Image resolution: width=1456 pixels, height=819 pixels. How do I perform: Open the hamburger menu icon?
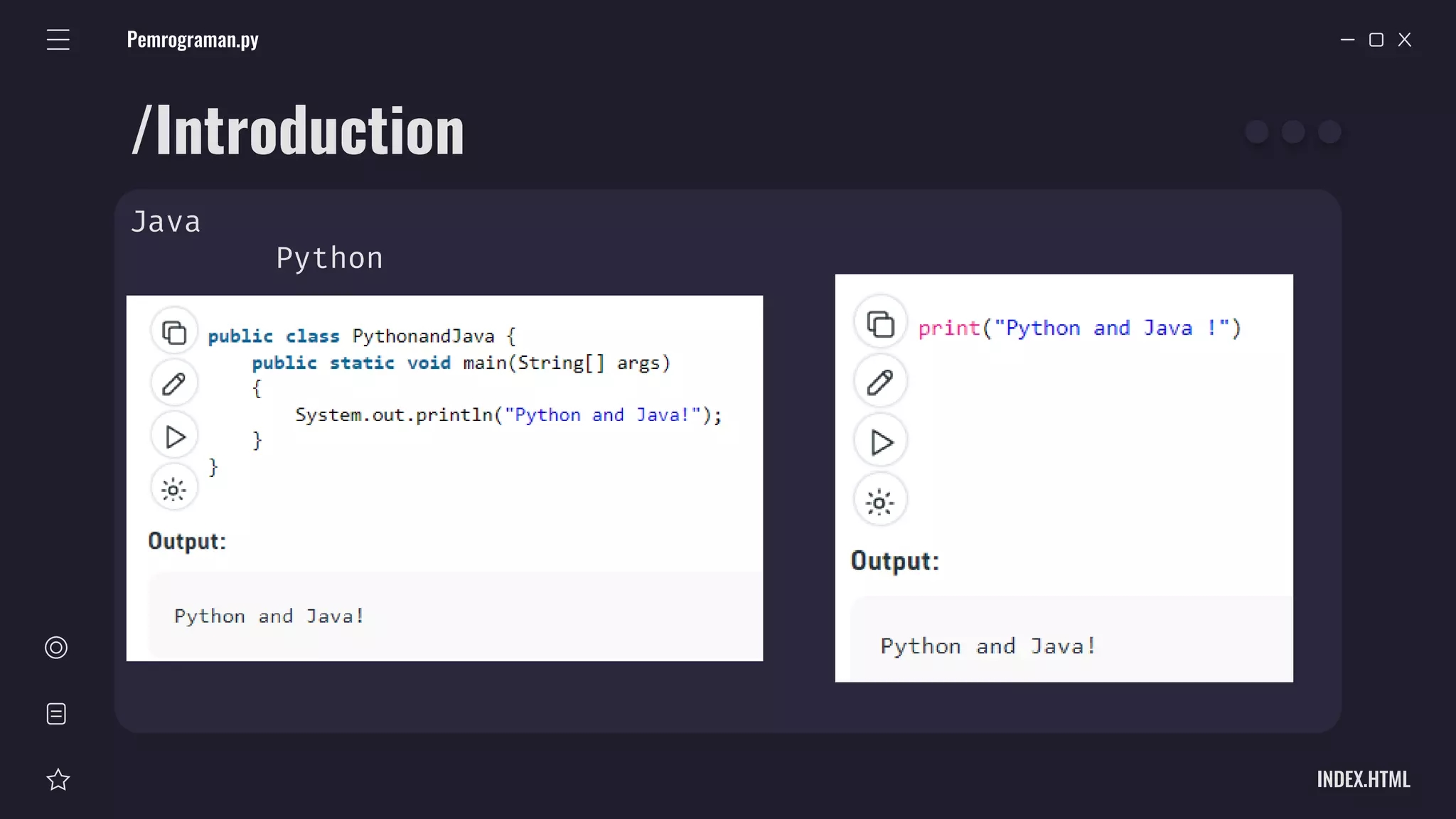point(58,40)
